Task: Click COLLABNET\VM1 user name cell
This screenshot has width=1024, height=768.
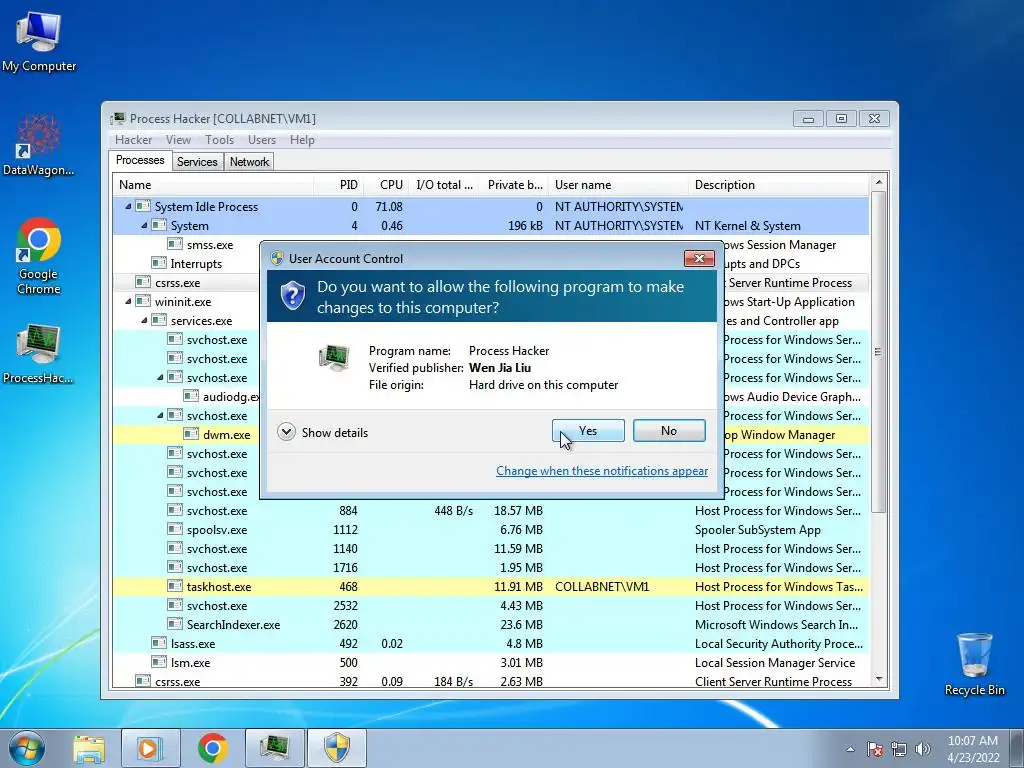Action: pyautogui.click(x=602, y=586)
